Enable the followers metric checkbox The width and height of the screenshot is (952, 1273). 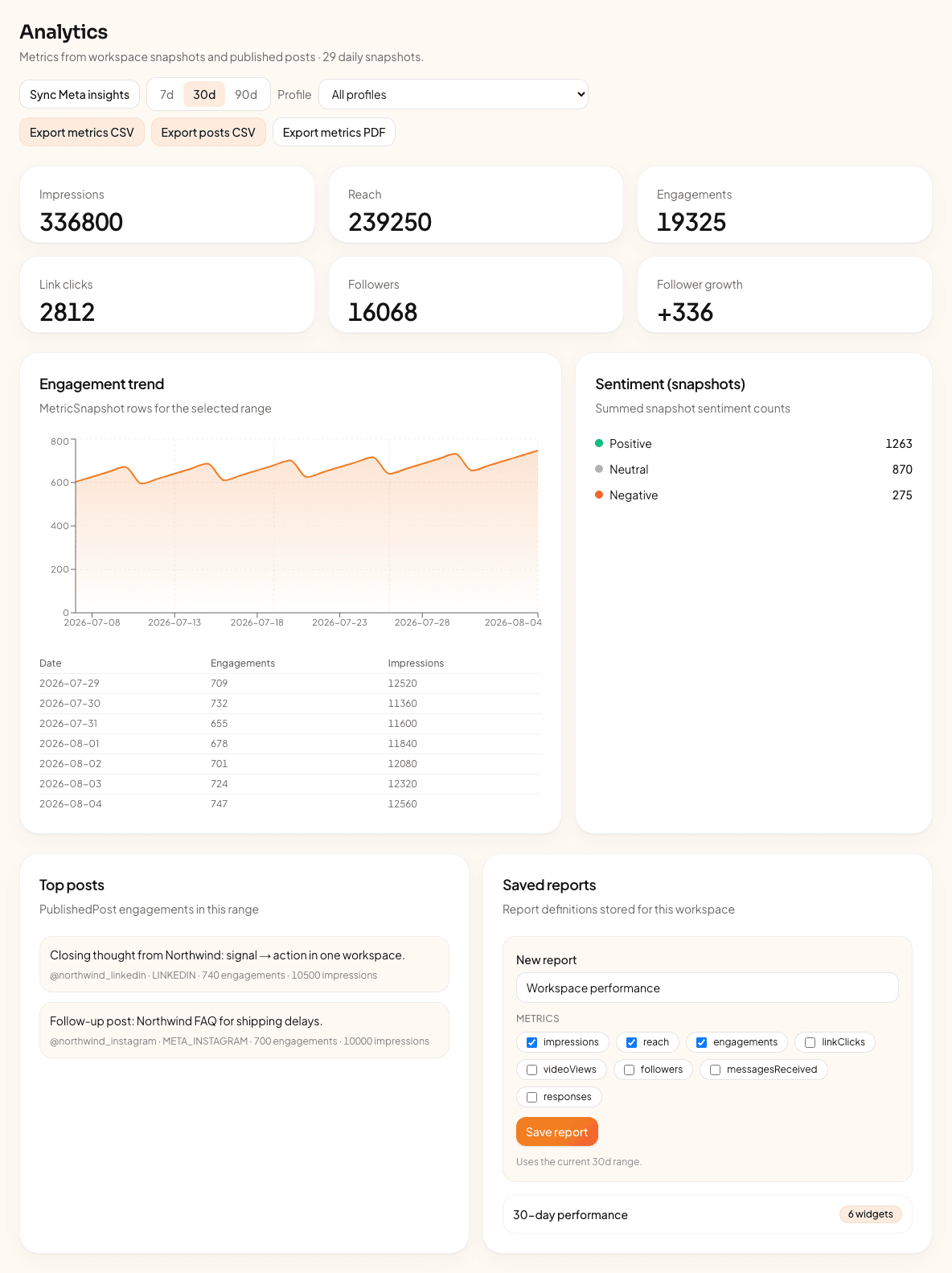click(629, 1070)
